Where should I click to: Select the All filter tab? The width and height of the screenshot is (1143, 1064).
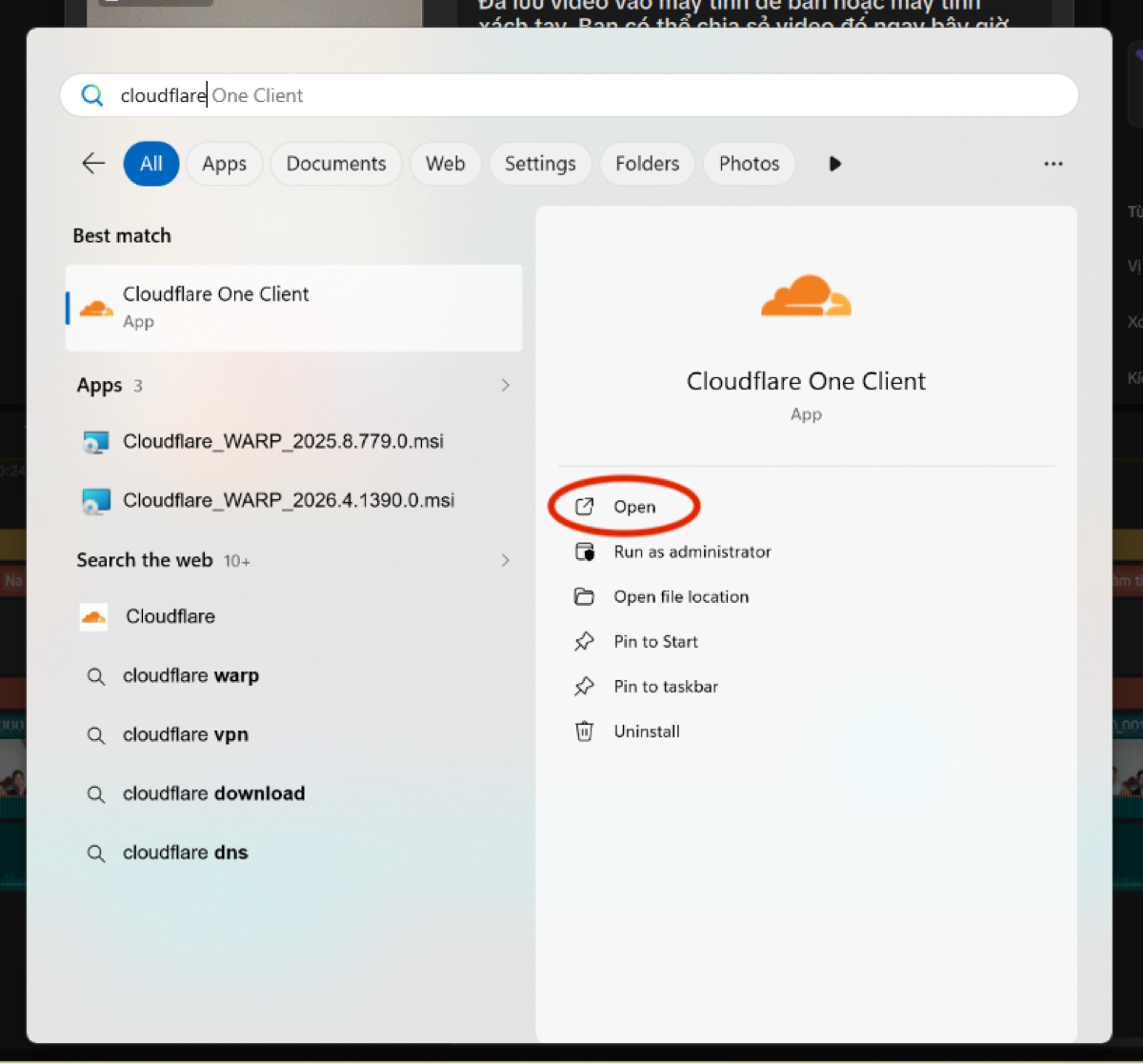151,164
